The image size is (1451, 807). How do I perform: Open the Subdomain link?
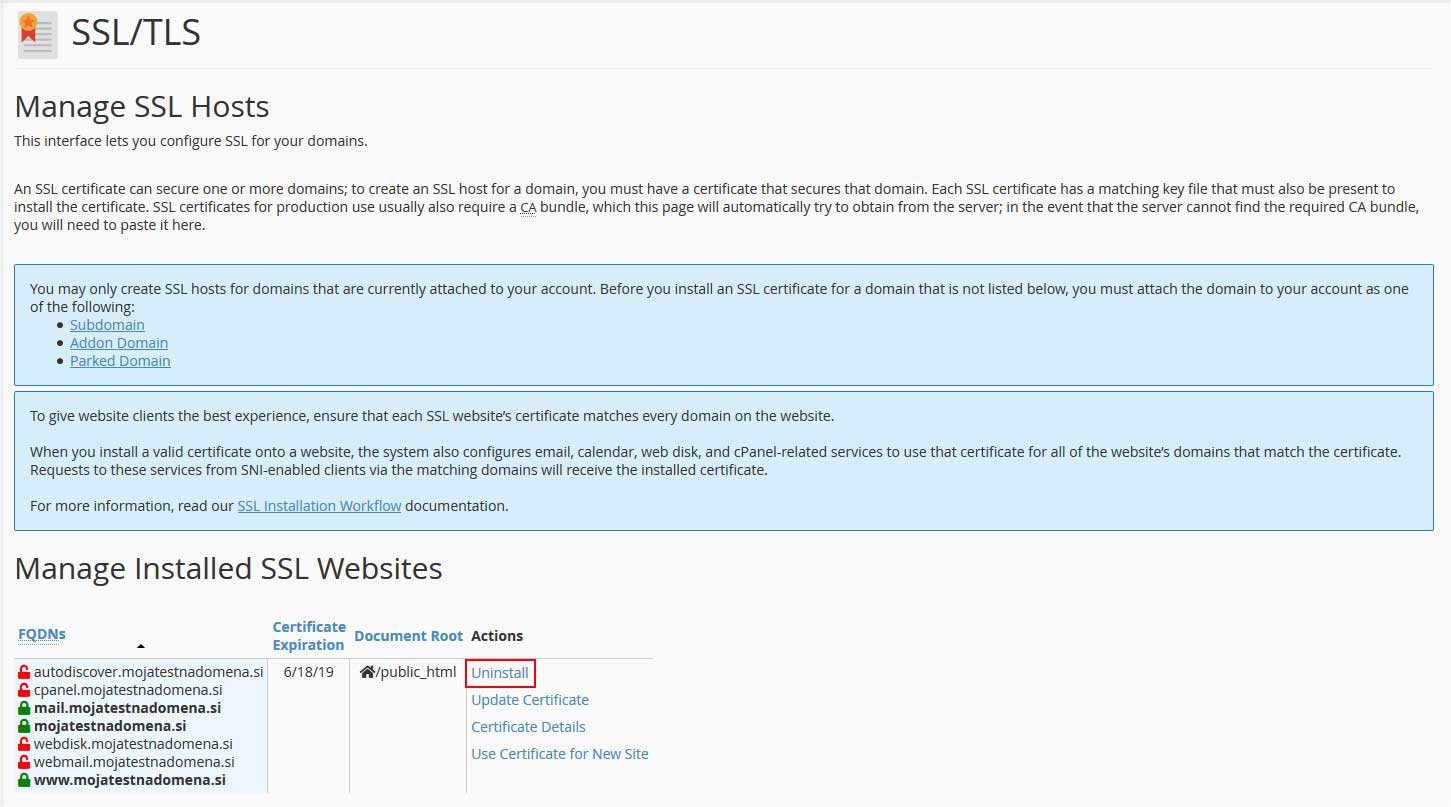click(x=107, y=325)
